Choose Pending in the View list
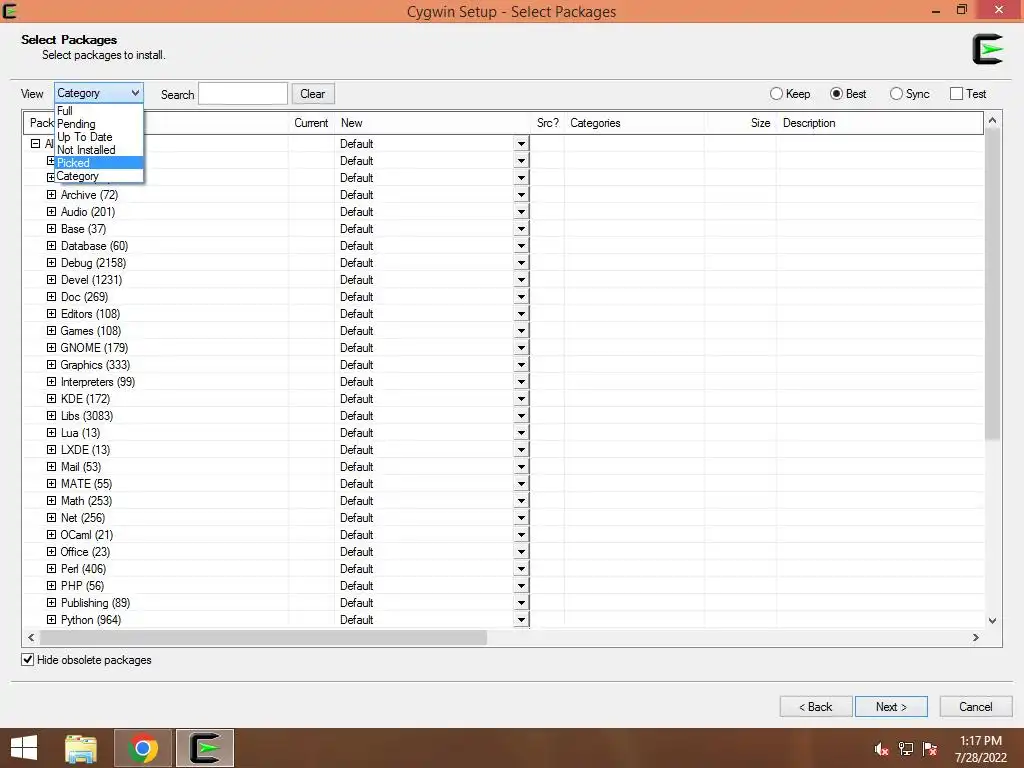Screen dimensions: 1024x768 coord(99,123)
